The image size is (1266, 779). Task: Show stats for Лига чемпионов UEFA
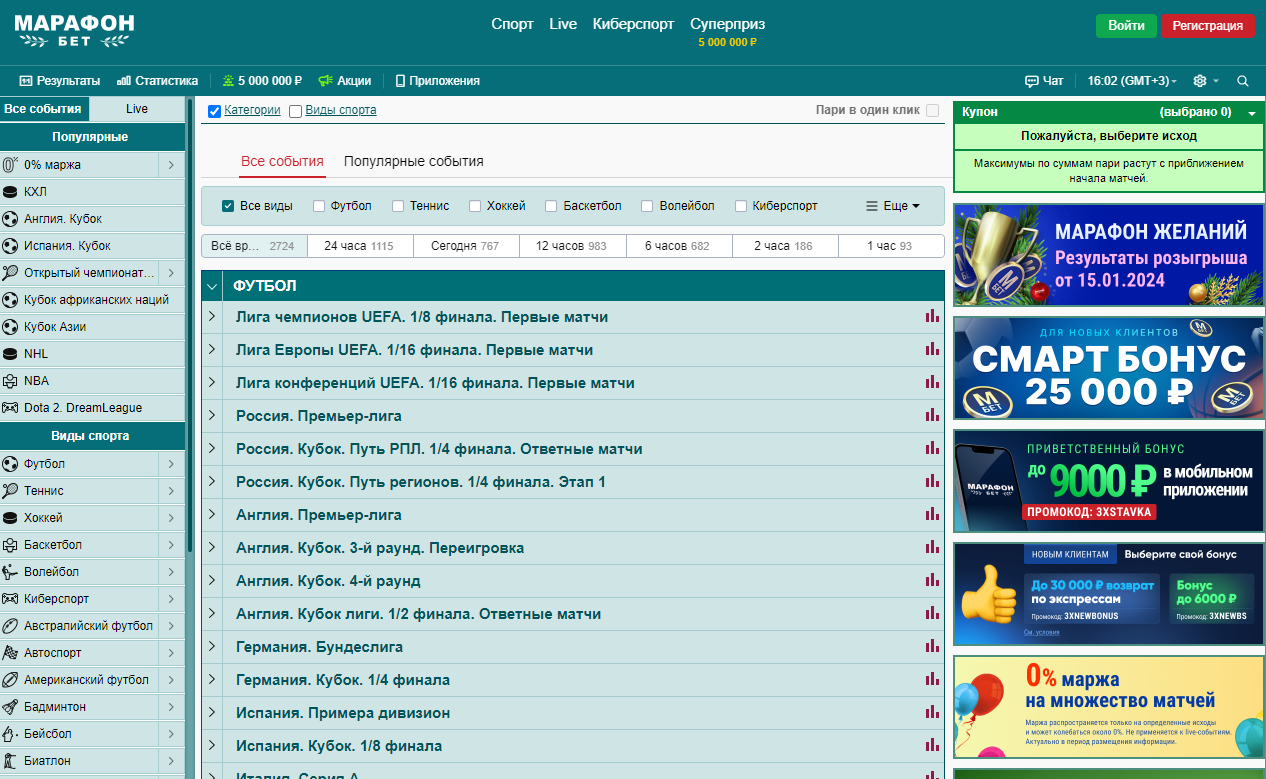932,317
